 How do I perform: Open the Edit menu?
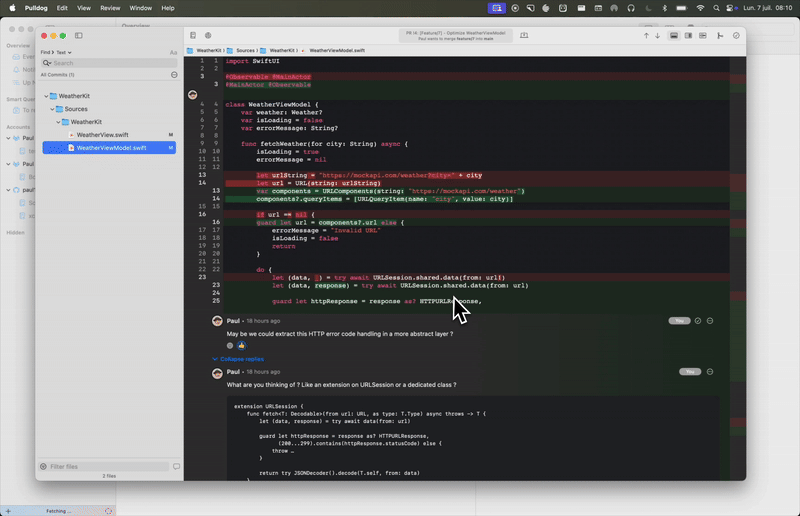(x=62, y=8)
